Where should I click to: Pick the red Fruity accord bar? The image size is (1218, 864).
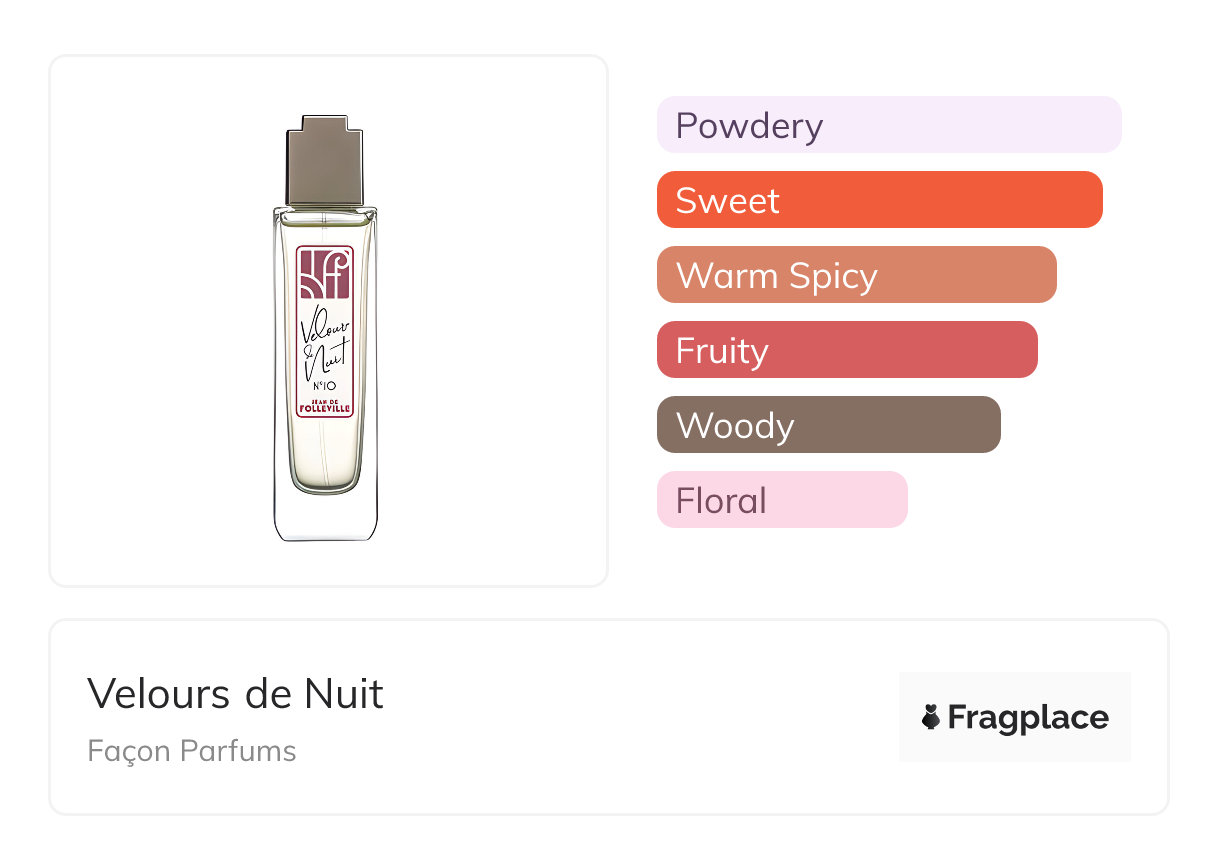coord(846,350)
